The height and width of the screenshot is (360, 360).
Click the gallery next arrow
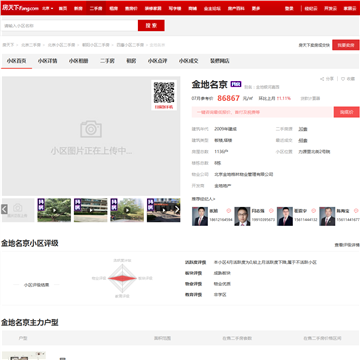click(177, 209)
